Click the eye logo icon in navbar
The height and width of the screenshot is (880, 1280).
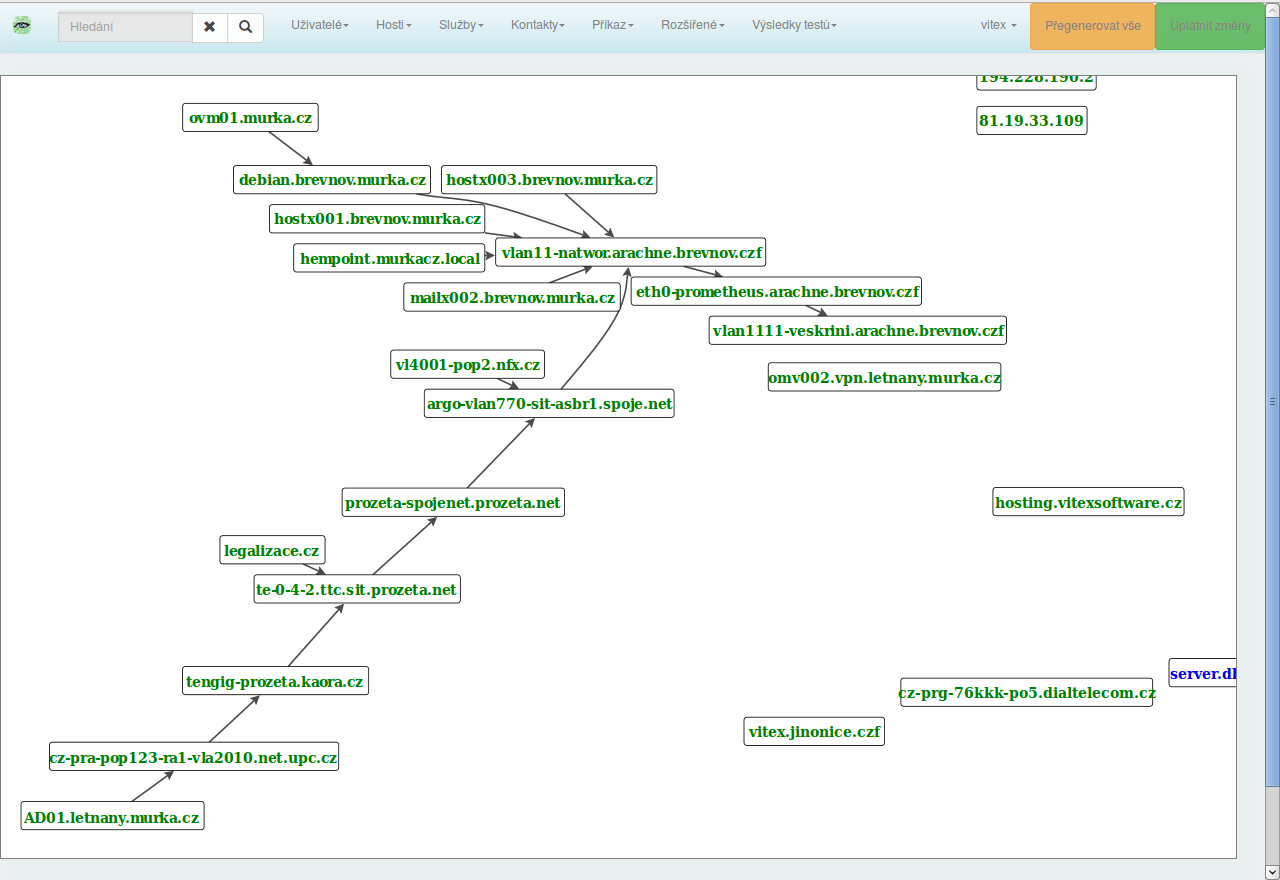(22, 26)
